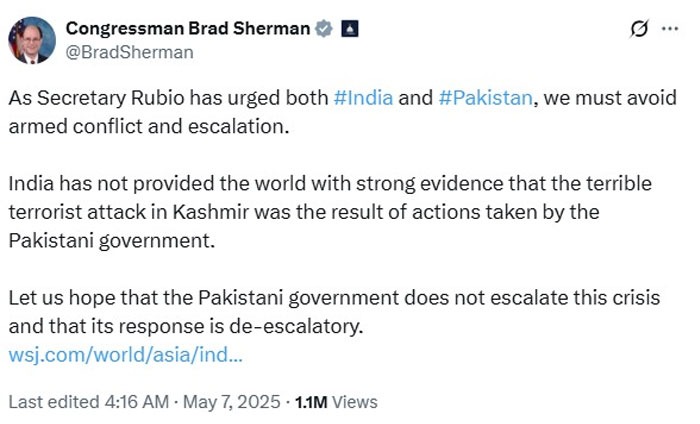Open the three-dot more options menu

point(669,30)
